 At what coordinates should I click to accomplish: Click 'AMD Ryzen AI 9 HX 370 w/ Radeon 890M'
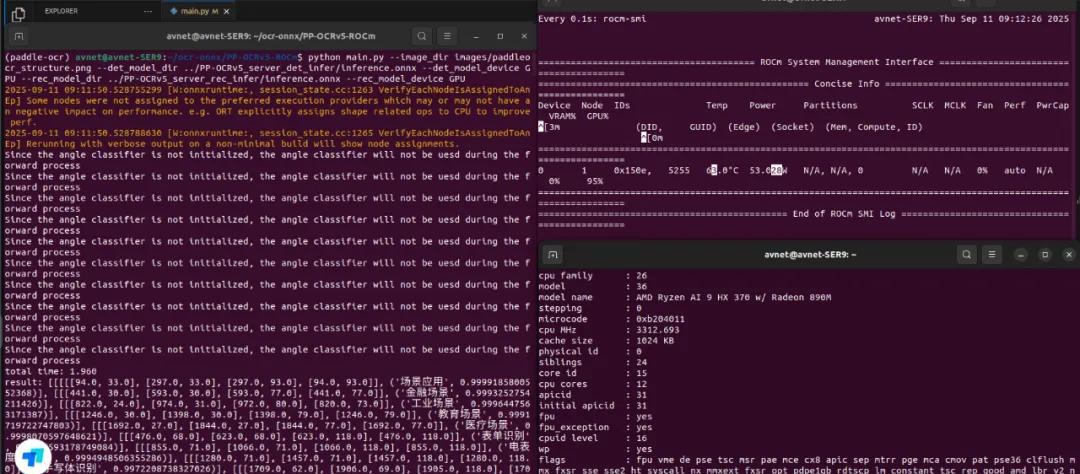pos(734,298)
